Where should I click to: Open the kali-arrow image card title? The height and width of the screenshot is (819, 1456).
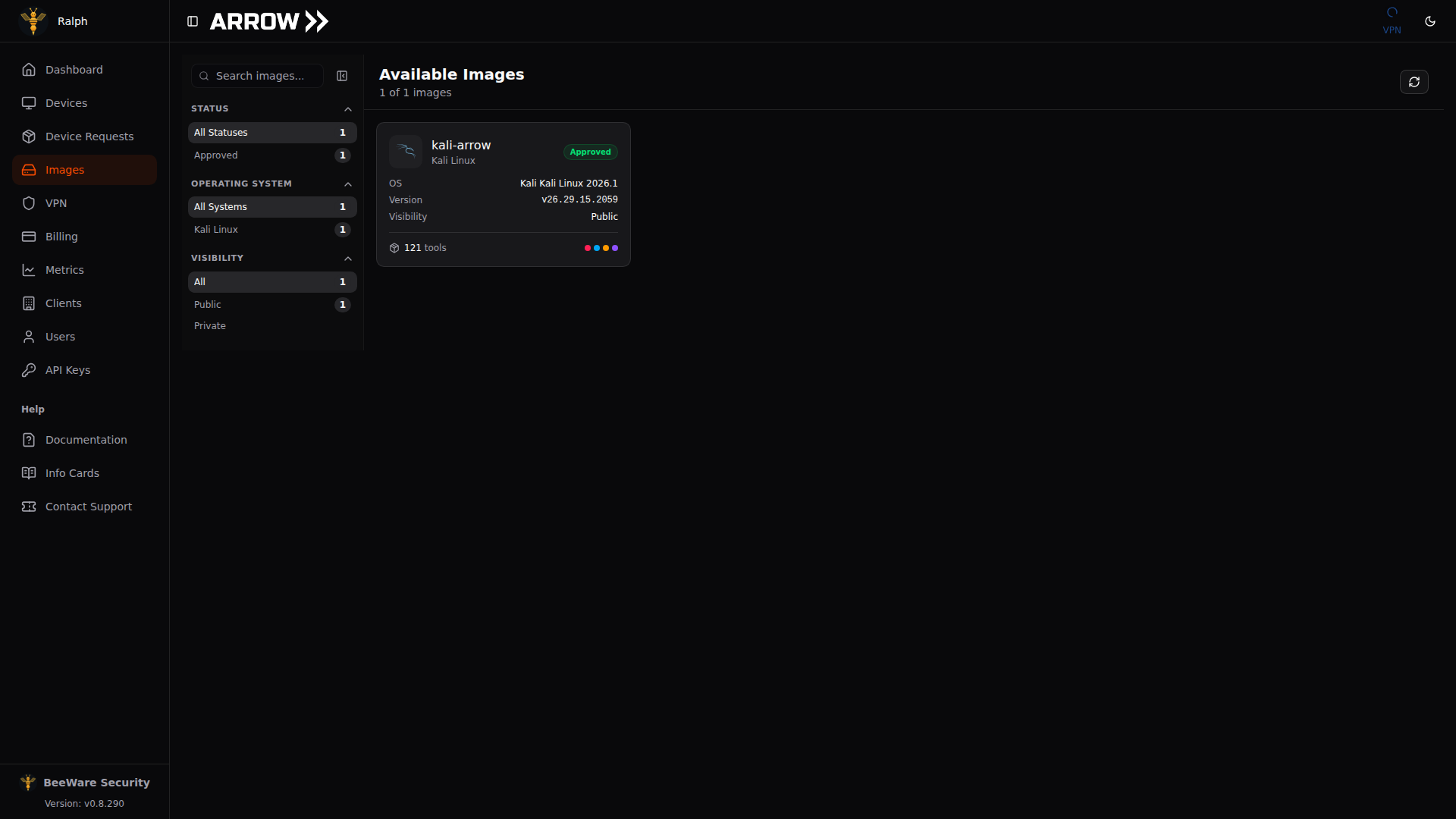(461, 145)
